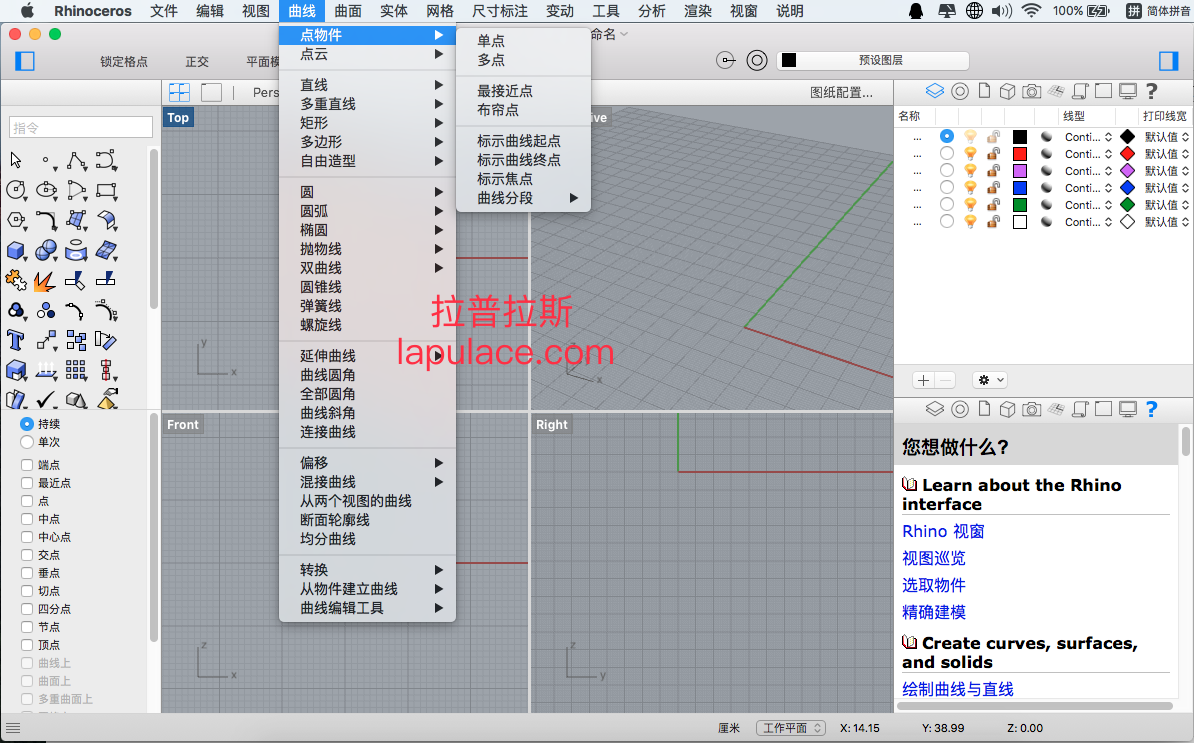Enable the 端点 object snap checkbox
This screenshot has height=743, width=1194.
pyautogui.click(x=27, y=464)
